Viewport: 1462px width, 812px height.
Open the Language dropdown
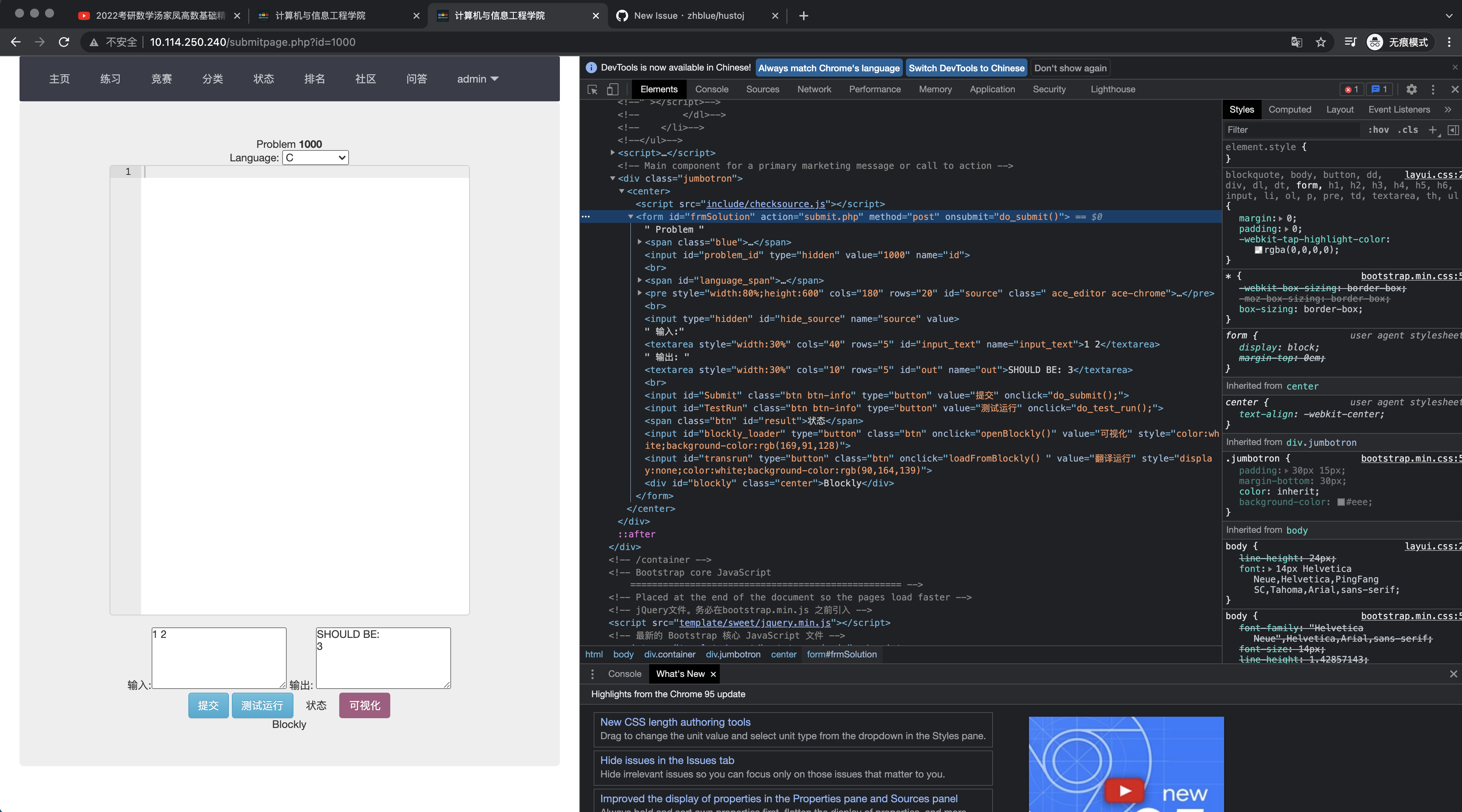click(315, 158)
